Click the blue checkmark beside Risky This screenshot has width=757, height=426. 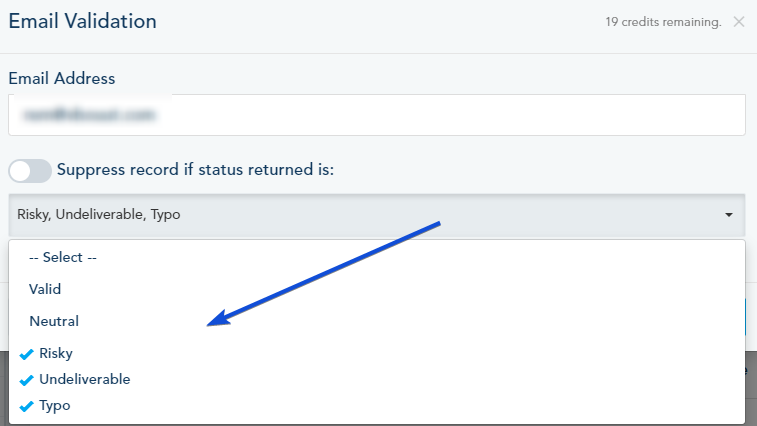26,354
